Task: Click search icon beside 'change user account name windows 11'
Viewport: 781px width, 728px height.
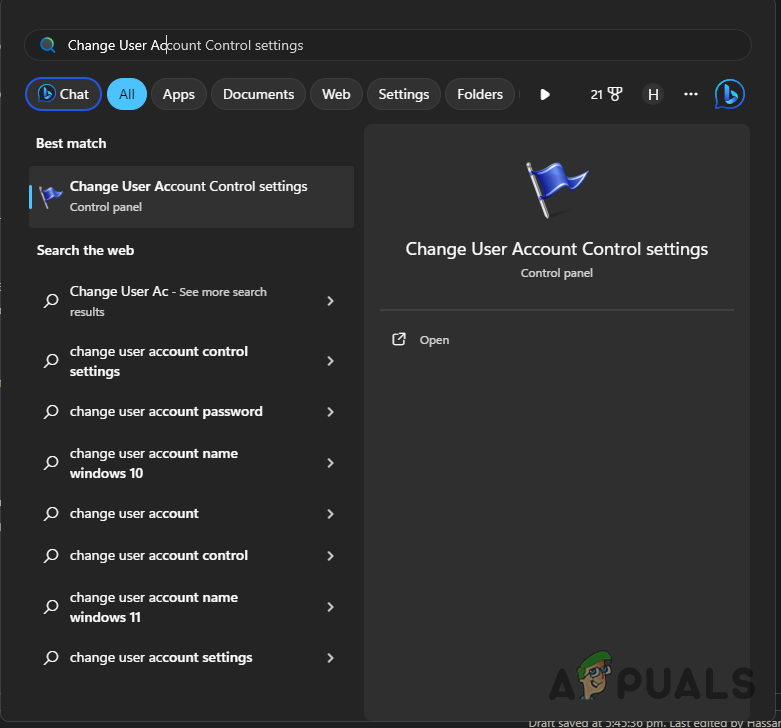Action: click(x=51, y=607)
